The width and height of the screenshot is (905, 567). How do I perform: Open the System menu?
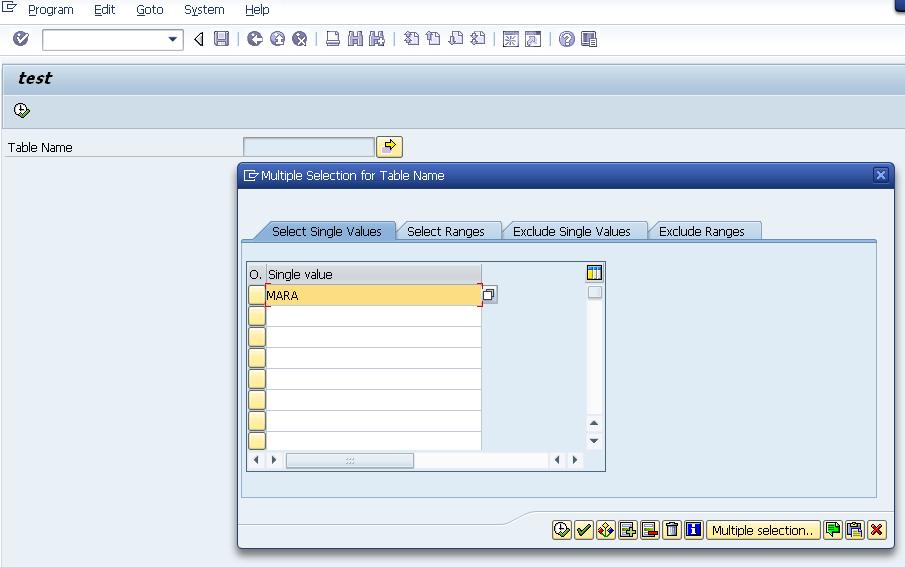coord(204,10)
